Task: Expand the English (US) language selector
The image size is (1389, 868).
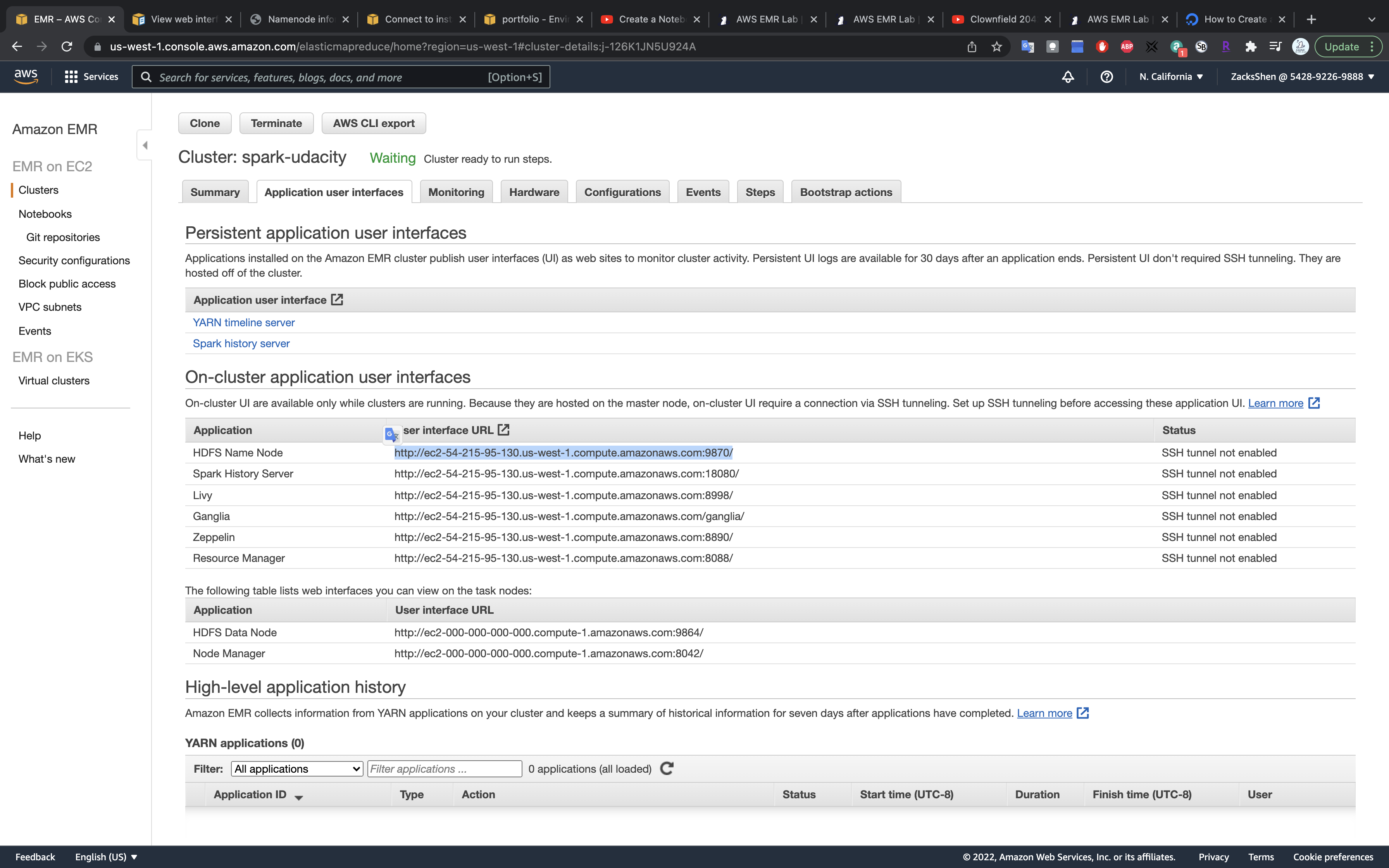Action: (106, 856)
